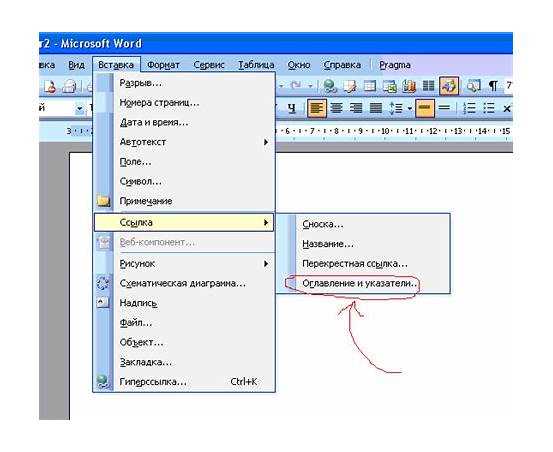Choose Название… in the Ссылка submenu

click(363, 244)
